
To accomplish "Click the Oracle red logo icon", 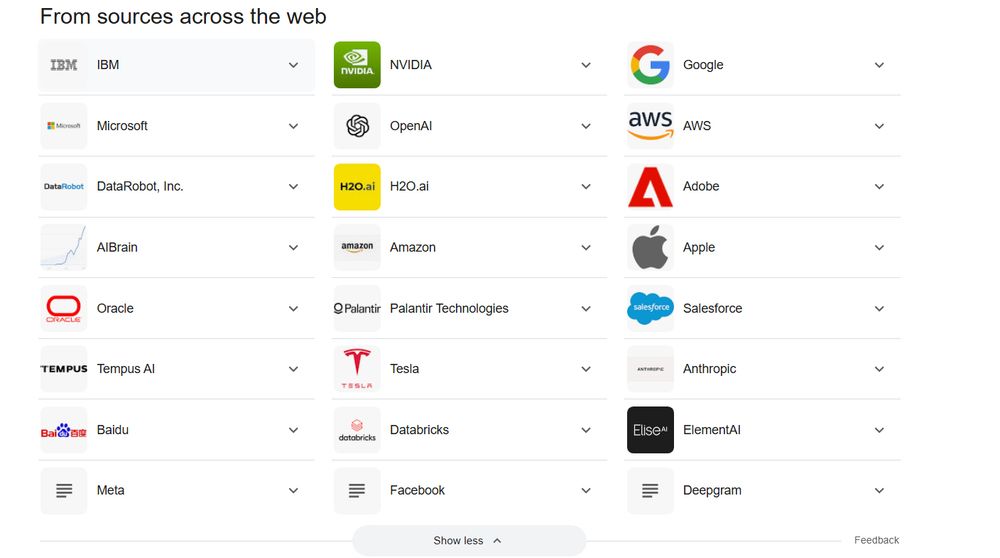I will (64, 308).
